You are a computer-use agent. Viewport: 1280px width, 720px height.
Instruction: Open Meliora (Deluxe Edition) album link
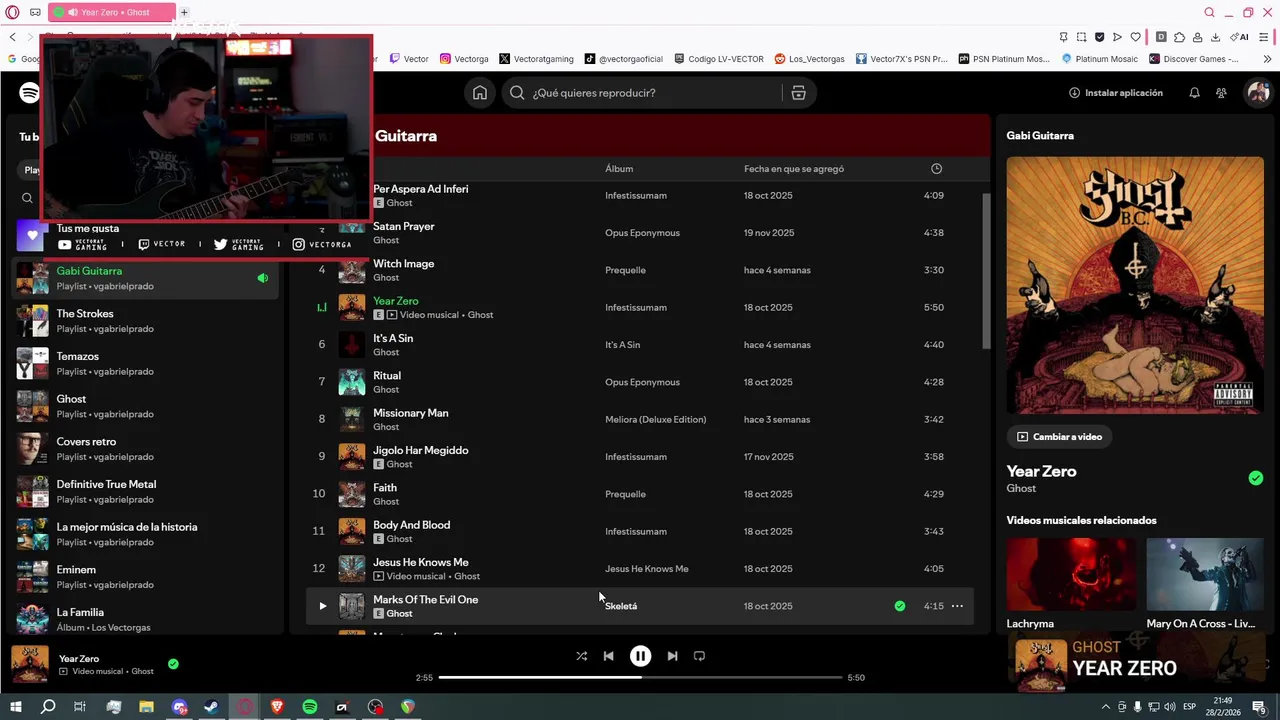pyautogui.click(x=655, y=420)
